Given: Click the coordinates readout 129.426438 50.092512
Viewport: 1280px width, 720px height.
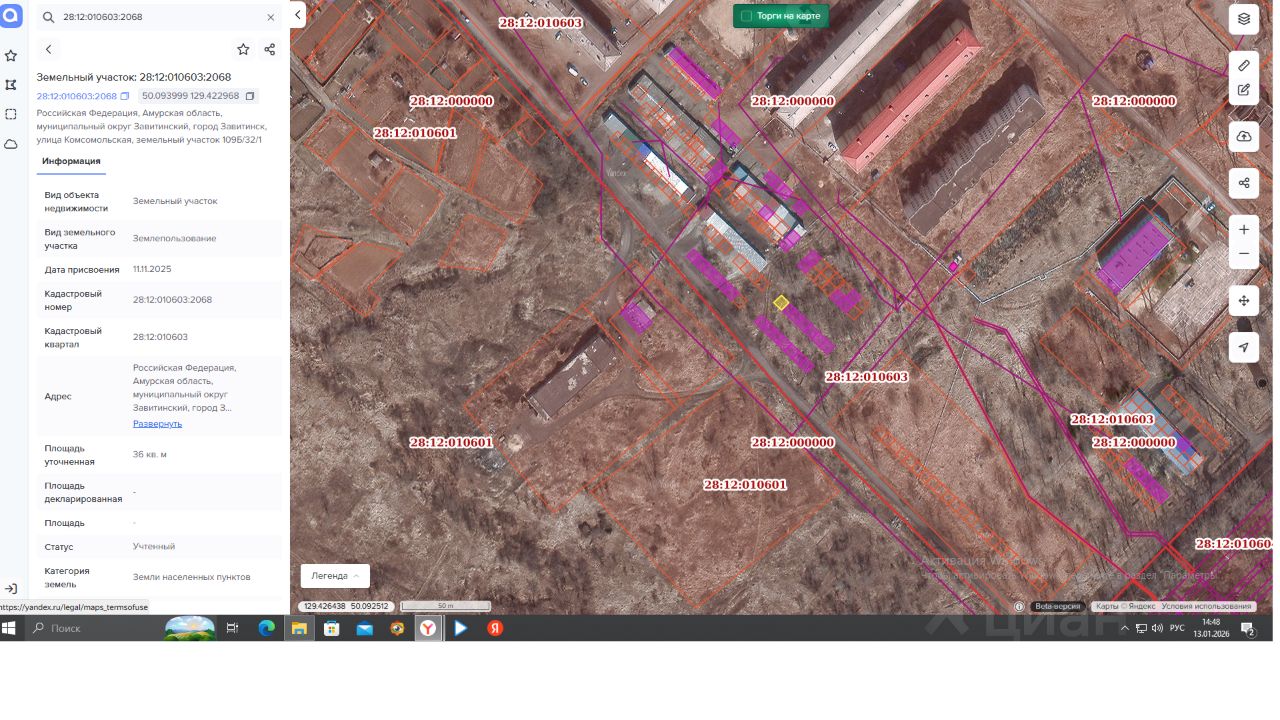Looking at the screenshot, I should (x=346, y=606).
